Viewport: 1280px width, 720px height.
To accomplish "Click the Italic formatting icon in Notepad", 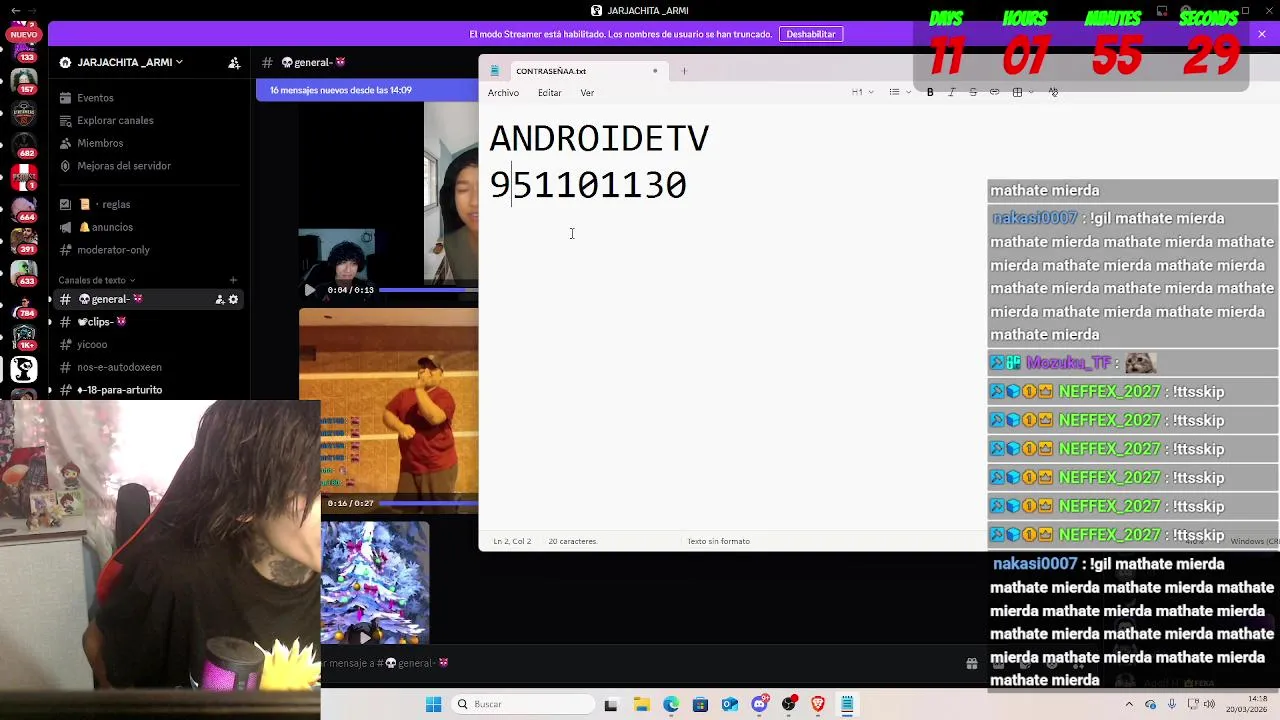I will tap(951, 92).
